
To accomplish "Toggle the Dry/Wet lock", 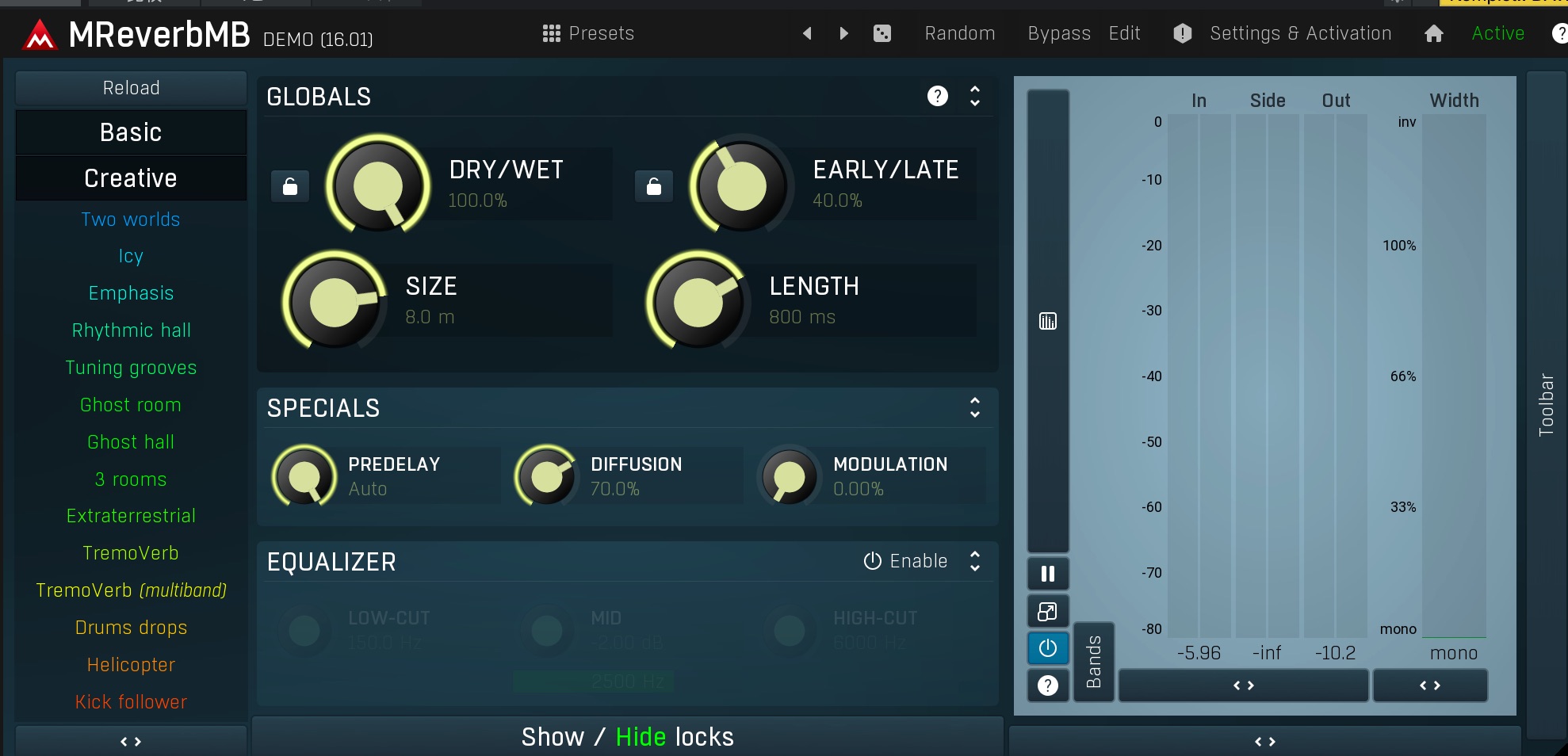I will (290, 186).
